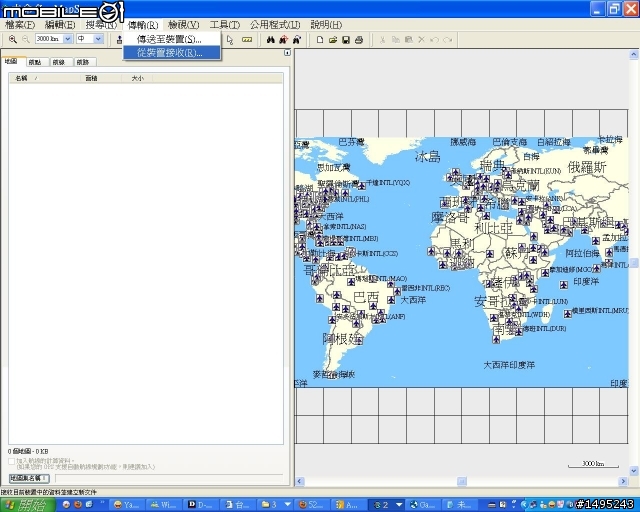Click map vertical scrollbar up arrow
640x512 pixels.
point(633,54)
